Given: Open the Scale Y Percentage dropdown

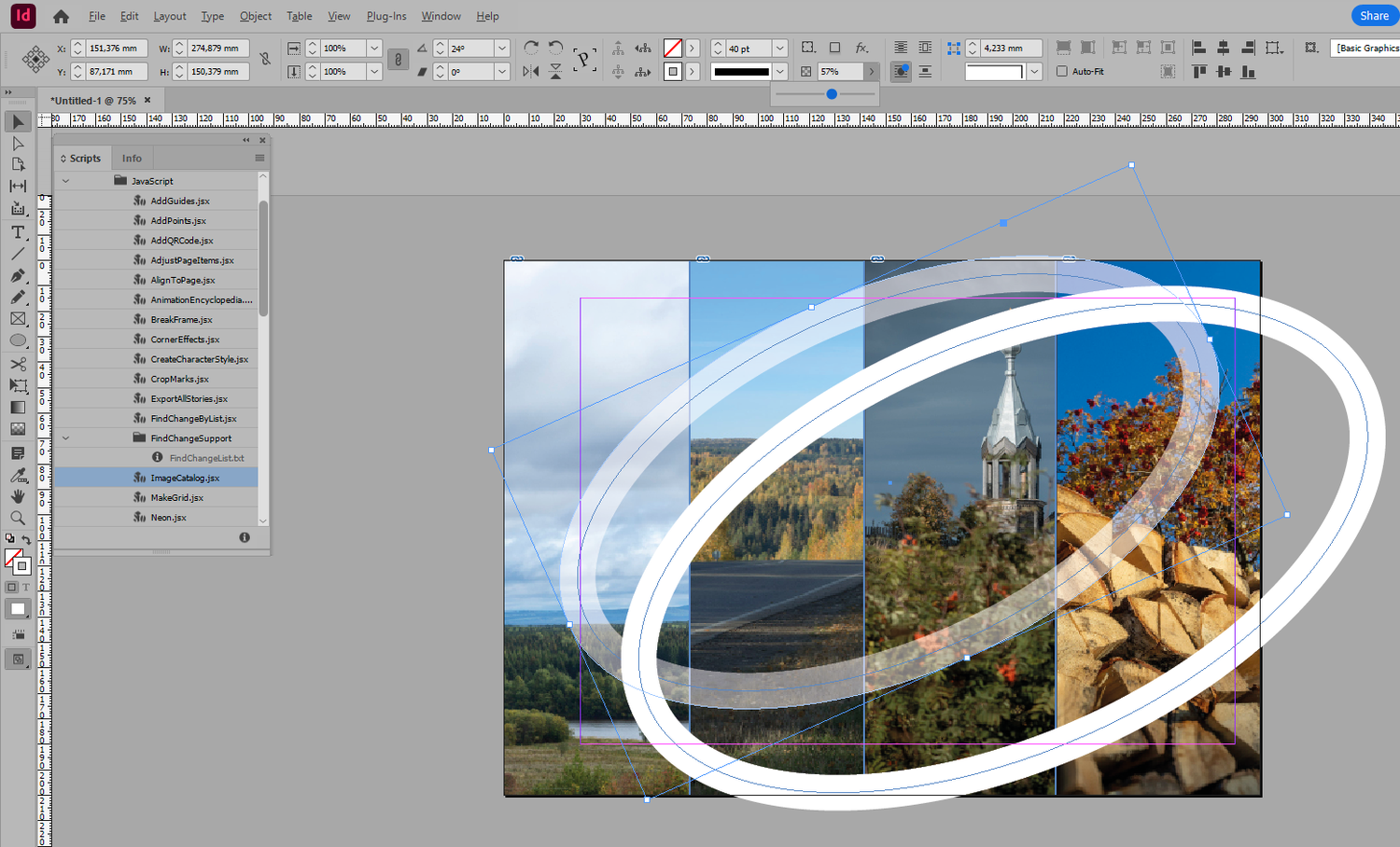Looking at the screenshot, I should pyautogui.click(x=374, y=71).
